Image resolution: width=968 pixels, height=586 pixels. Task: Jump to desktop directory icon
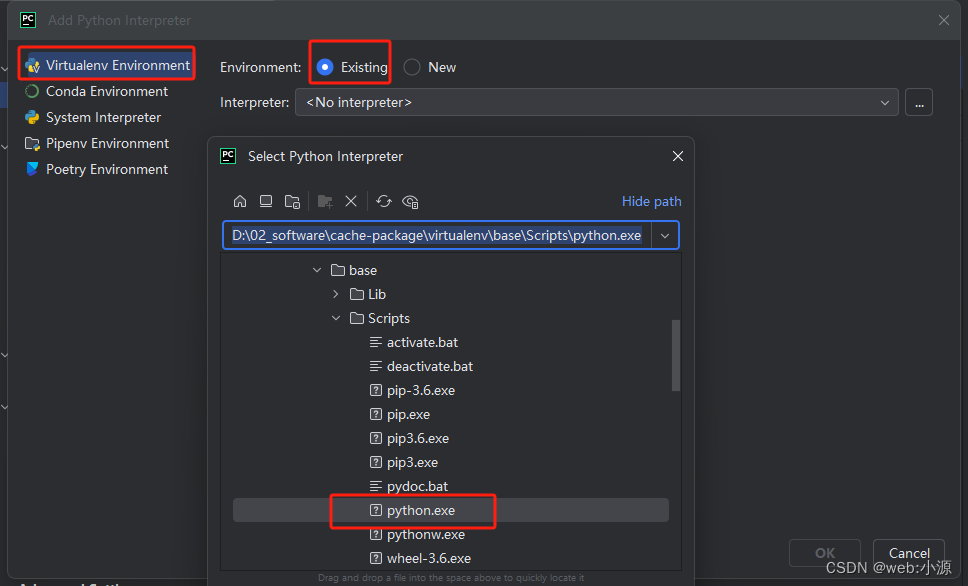265,201
